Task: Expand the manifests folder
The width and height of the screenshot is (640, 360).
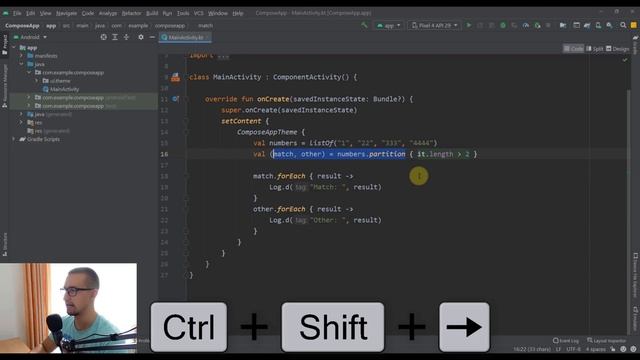Action: [22, 56]
